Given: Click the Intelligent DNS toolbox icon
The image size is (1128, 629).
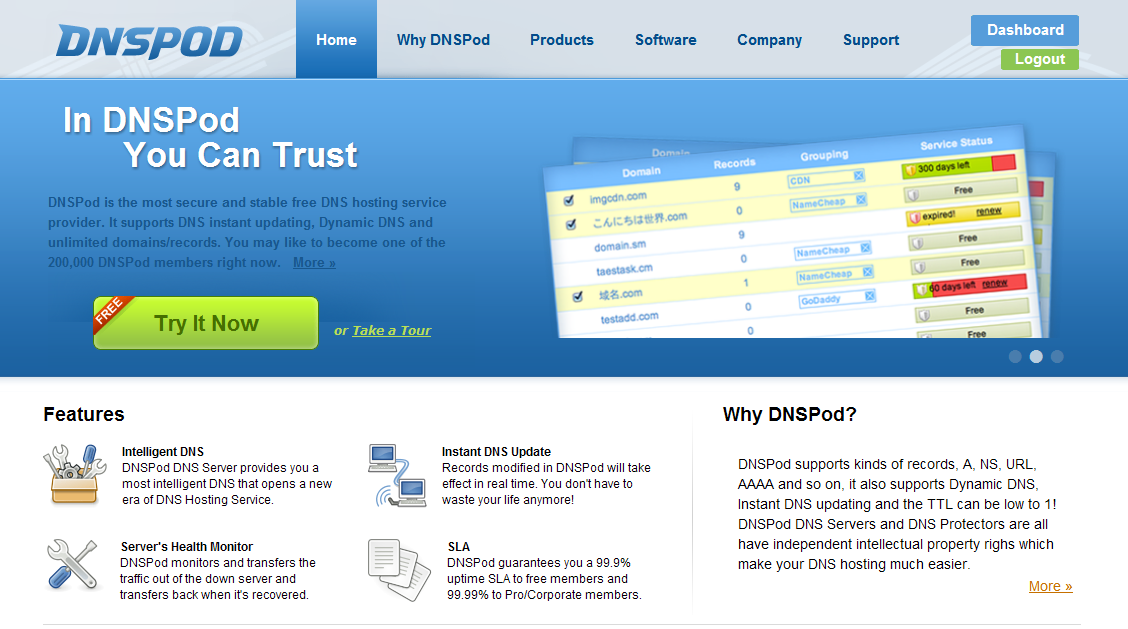Looking at the screenshot, I should point(75,474).
